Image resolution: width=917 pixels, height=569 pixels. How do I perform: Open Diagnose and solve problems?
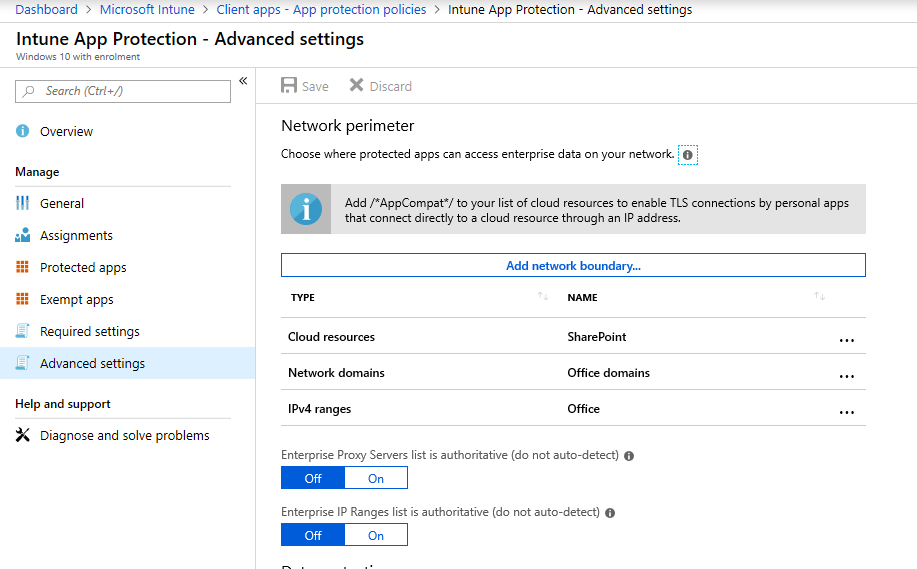click(124, 435)
